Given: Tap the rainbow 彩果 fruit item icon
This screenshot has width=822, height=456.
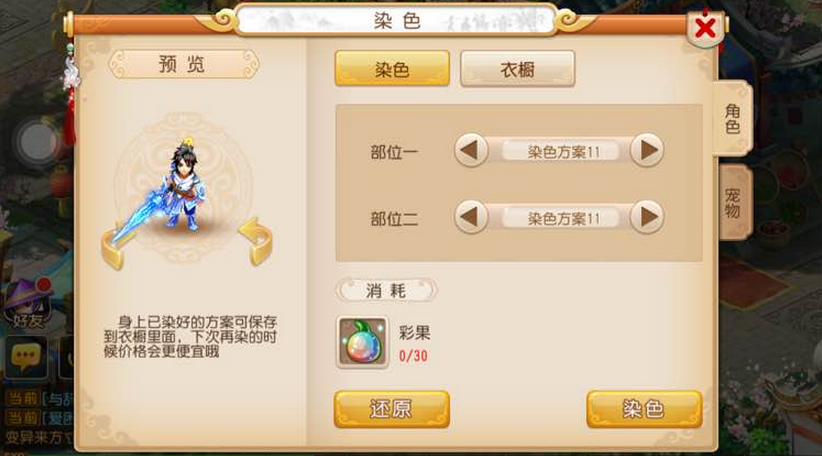Looking at the screenshot, I should [x=362, y=342].
